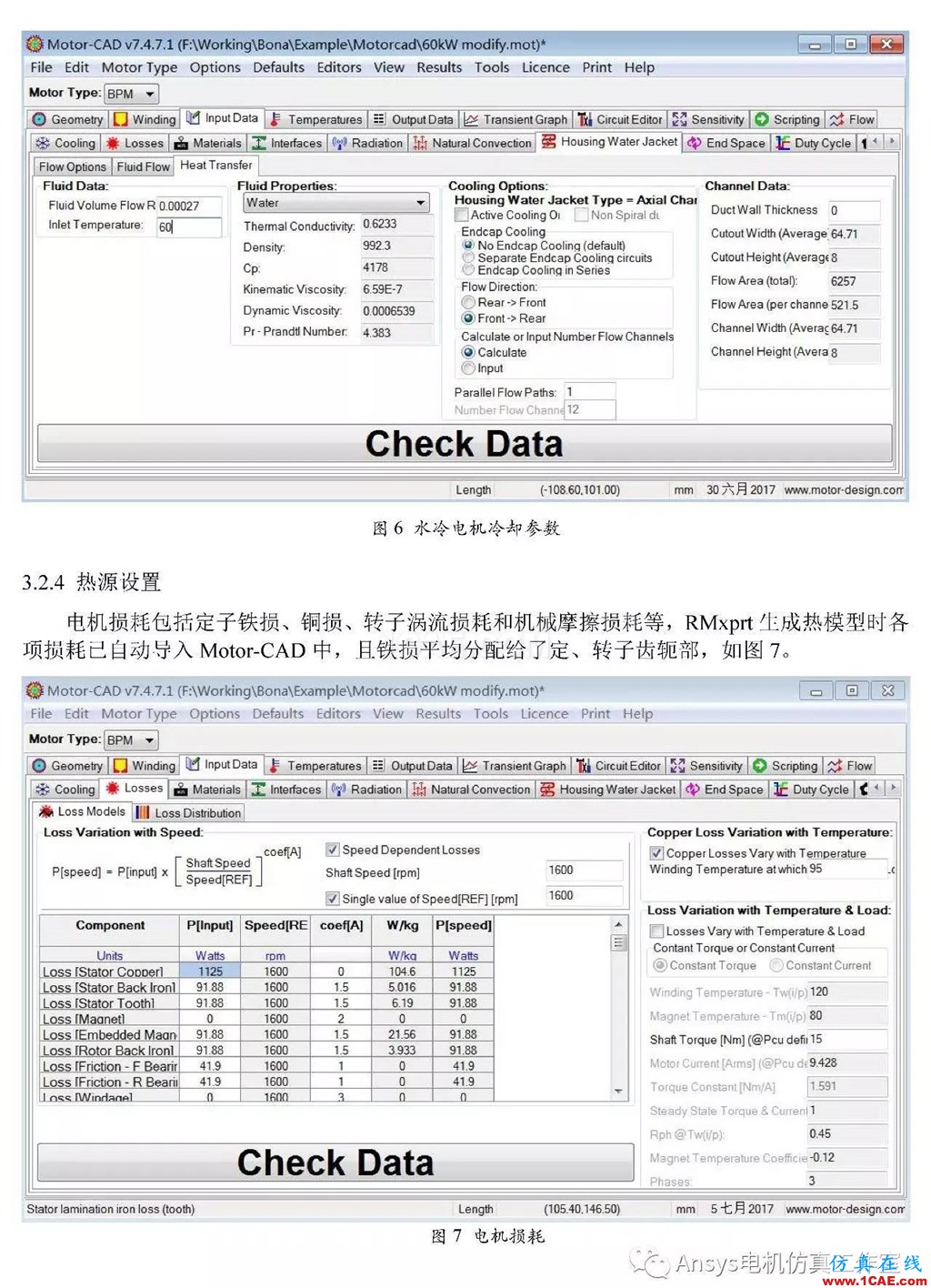
Task: Click Duty Cycle icon in top window
Action: coord(782,143)
